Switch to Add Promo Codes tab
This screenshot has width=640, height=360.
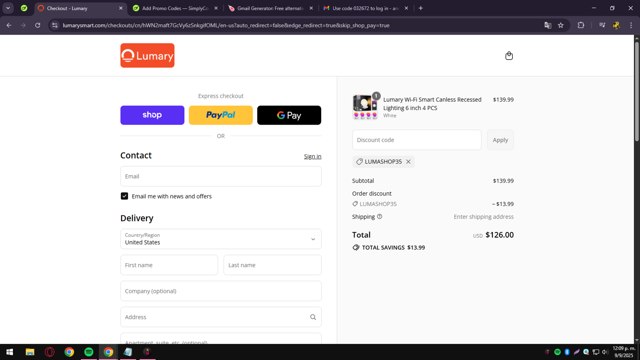point(176,8)
